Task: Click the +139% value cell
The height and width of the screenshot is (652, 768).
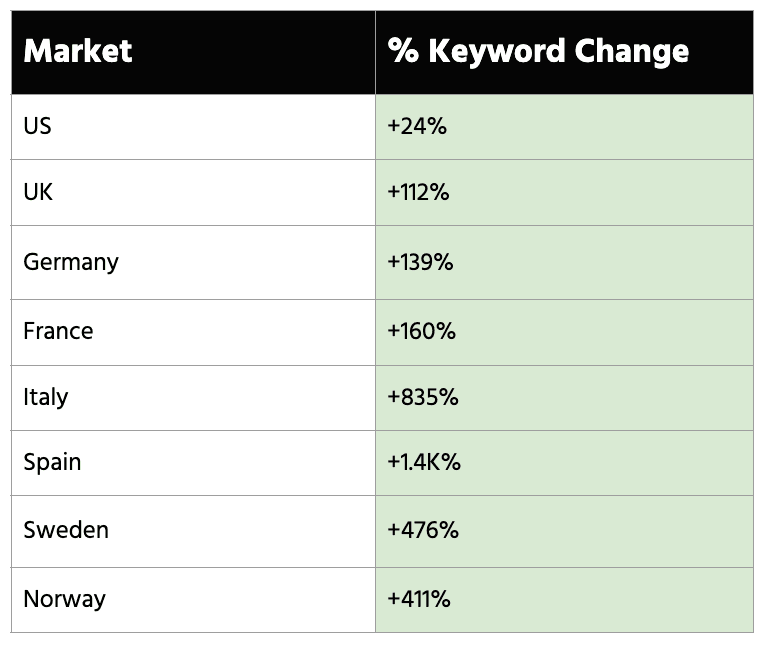Action: pyautogui.click(x=564, y=263)
